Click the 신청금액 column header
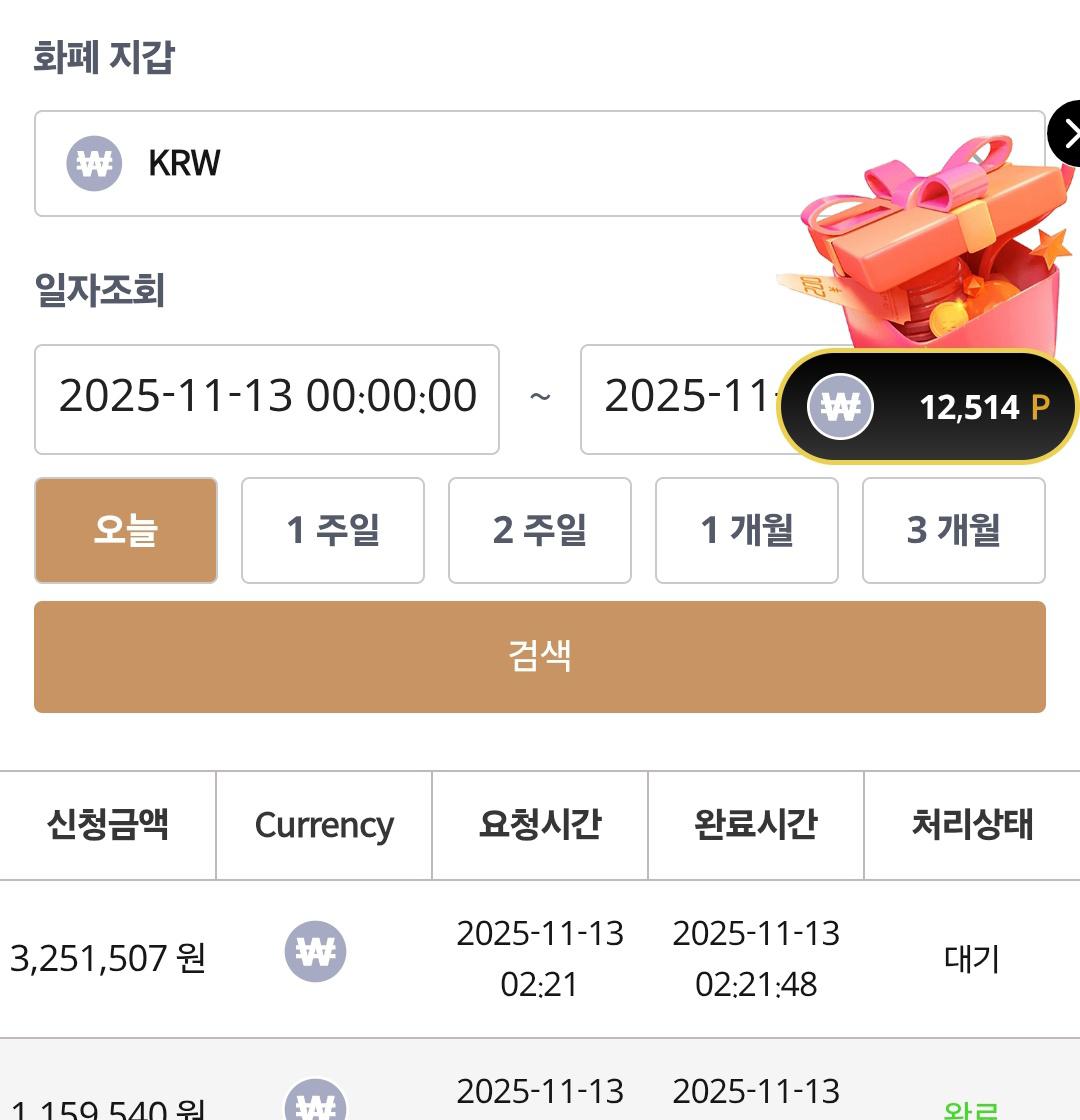Screen dimensions: 1080x1120 click(107, 825)
